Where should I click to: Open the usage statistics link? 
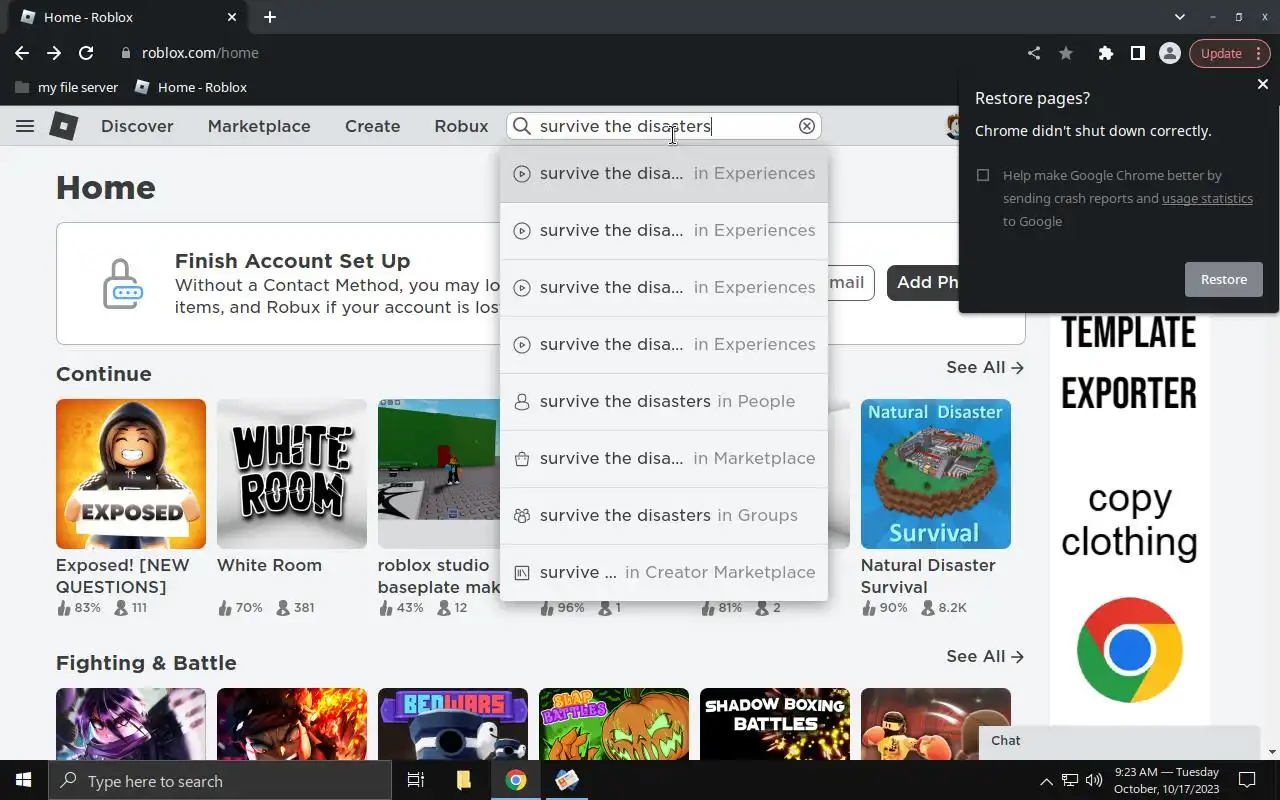(1207, 198)
